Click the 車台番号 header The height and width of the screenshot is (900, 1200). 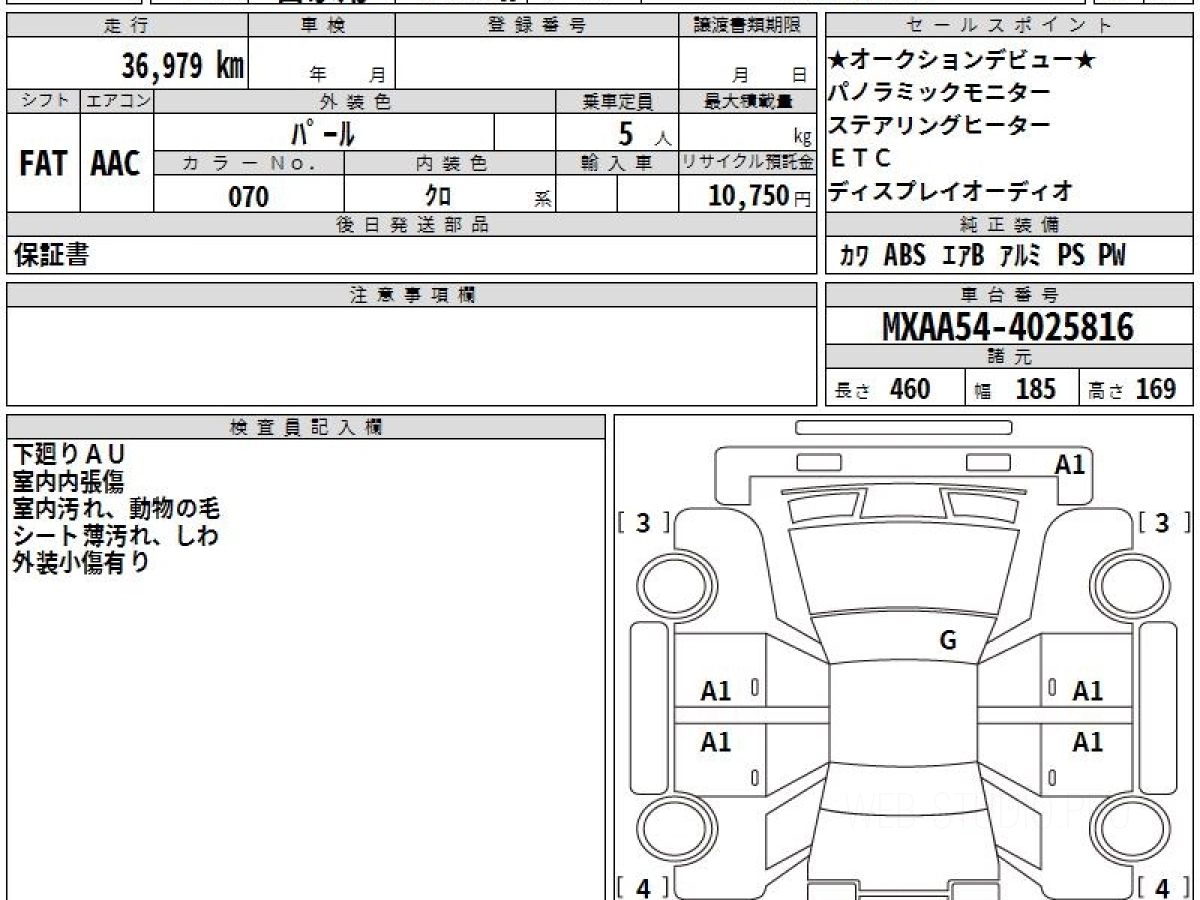tap(1009, 294)
